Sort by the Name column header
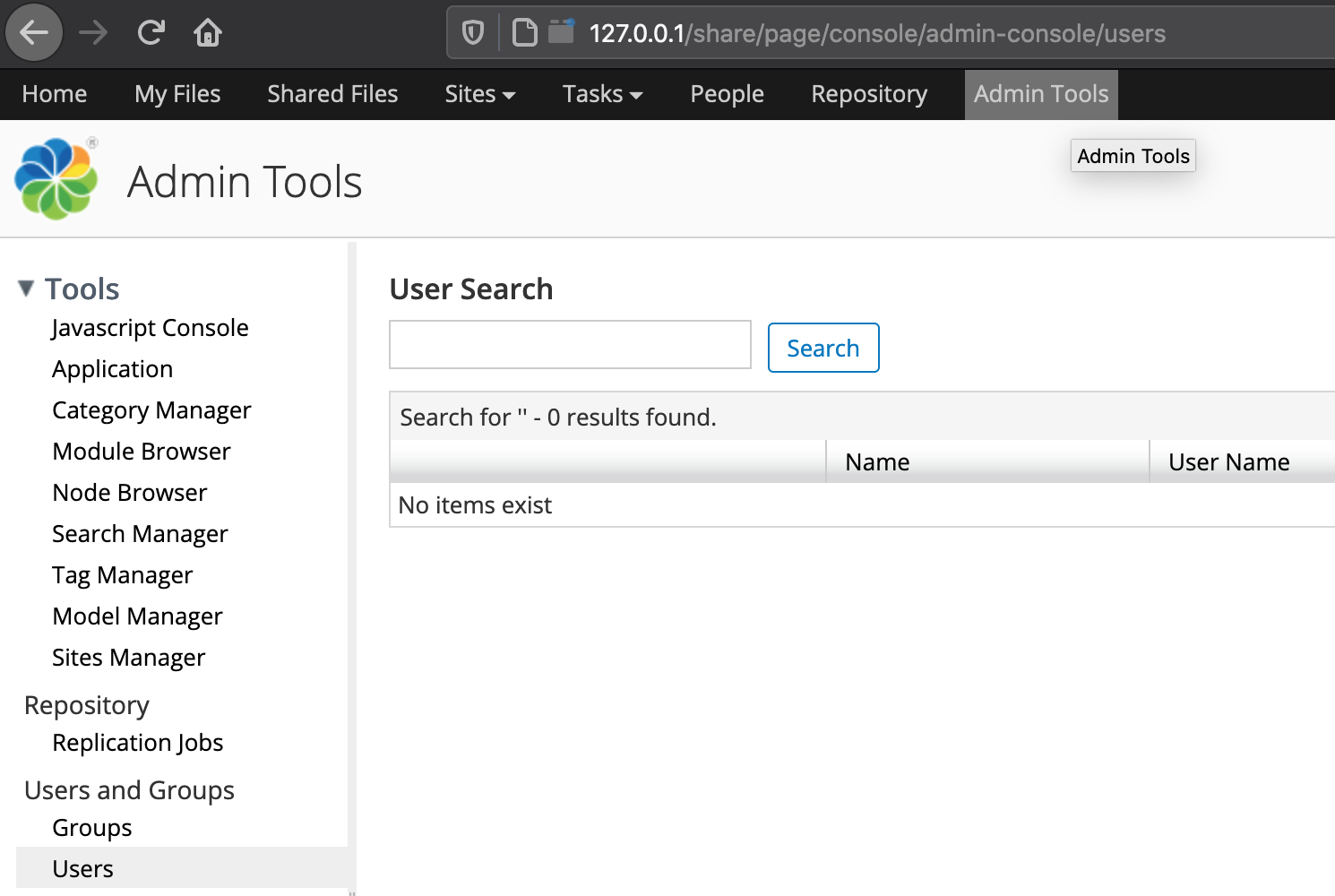This screenshot has width=1335, height=896. (x=877, y=462)
